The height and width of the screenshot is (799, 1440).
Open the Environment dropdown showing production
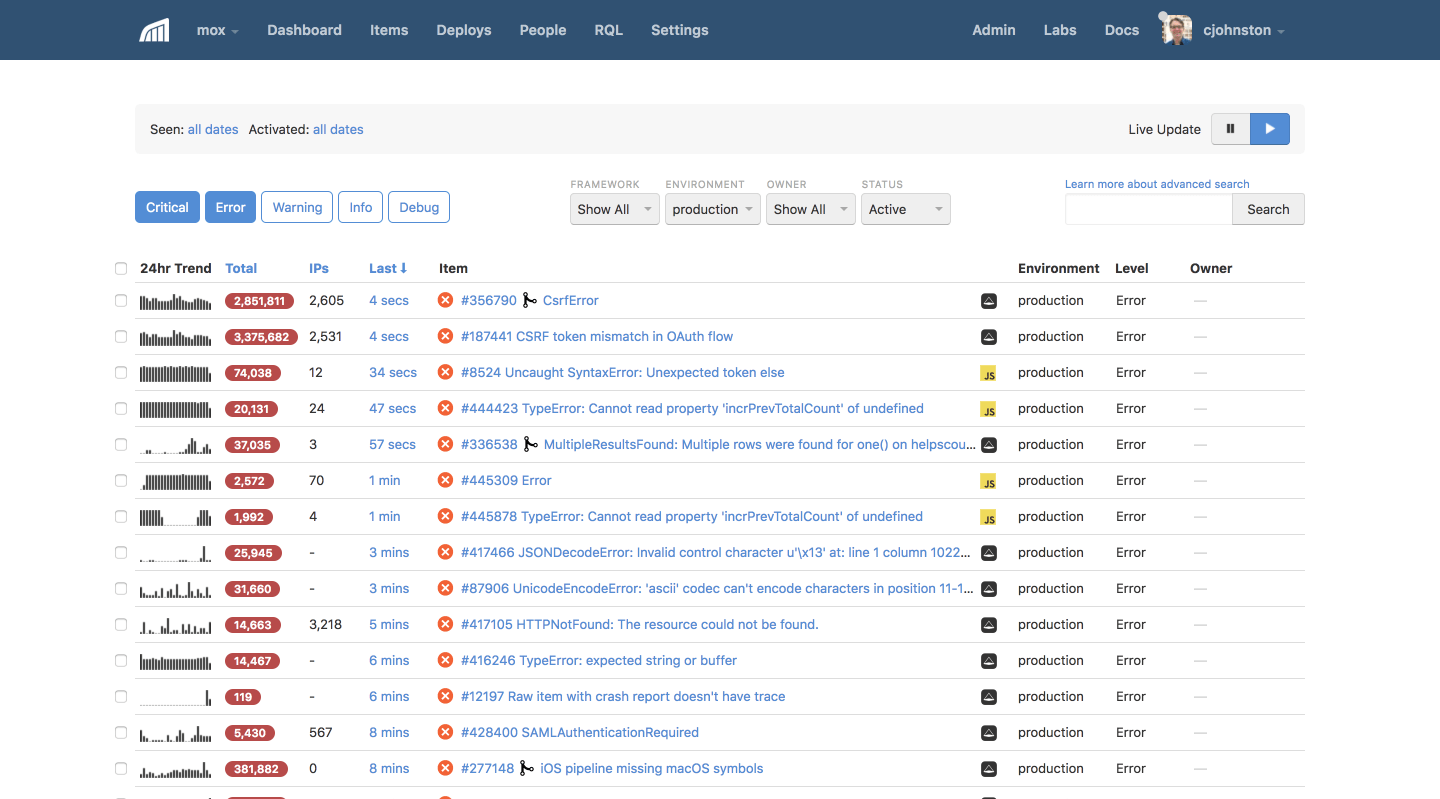click(x=712, y=209)
